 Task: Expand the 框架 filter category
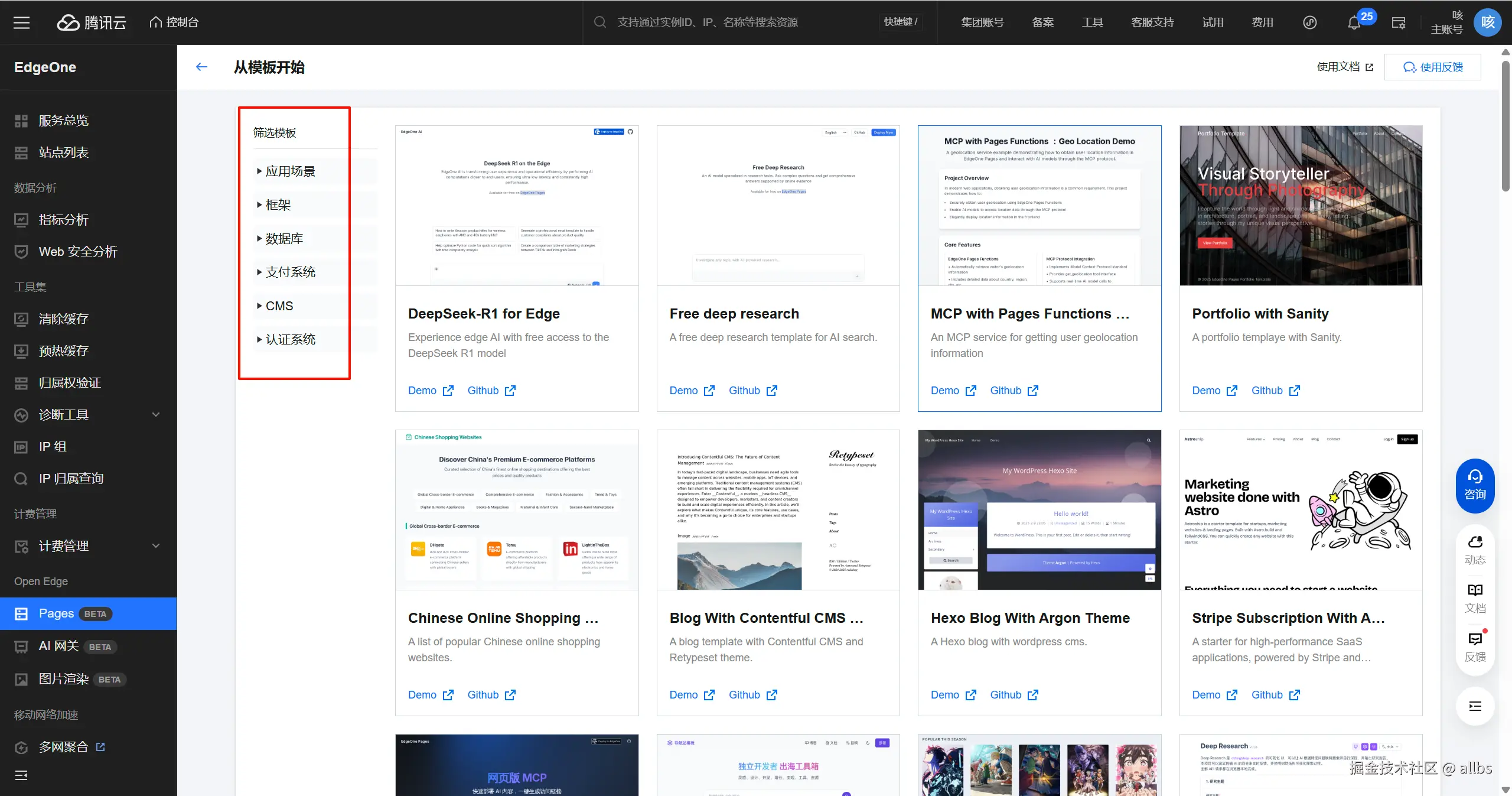pyautogui.click(x=278, y=205)
